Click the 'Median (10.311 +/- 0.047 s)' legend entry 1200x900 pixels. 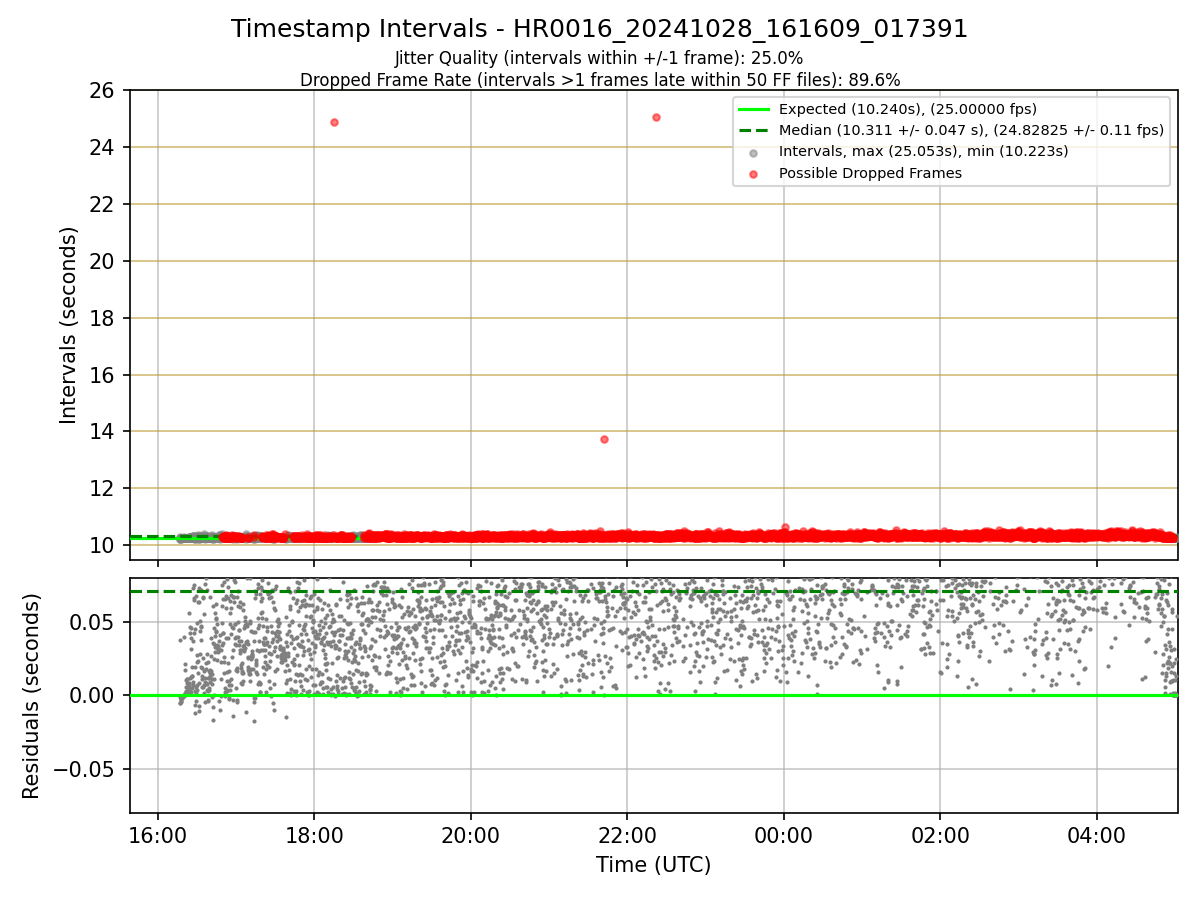pyautogui.click(x=971, y=130)
